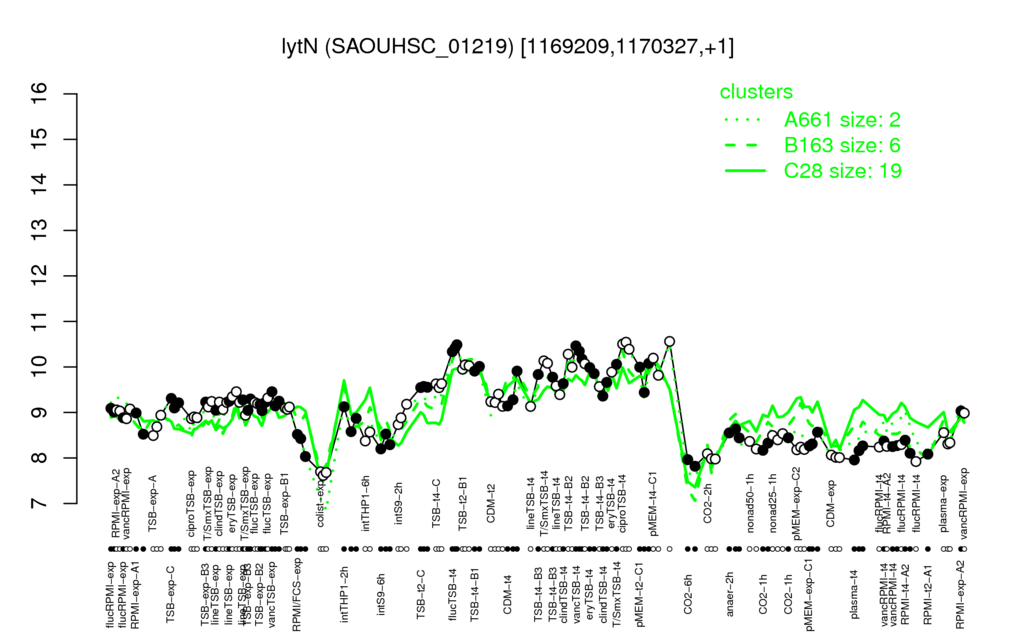
Task: Click y-axis tick label 15
Action: pos(40,139)
